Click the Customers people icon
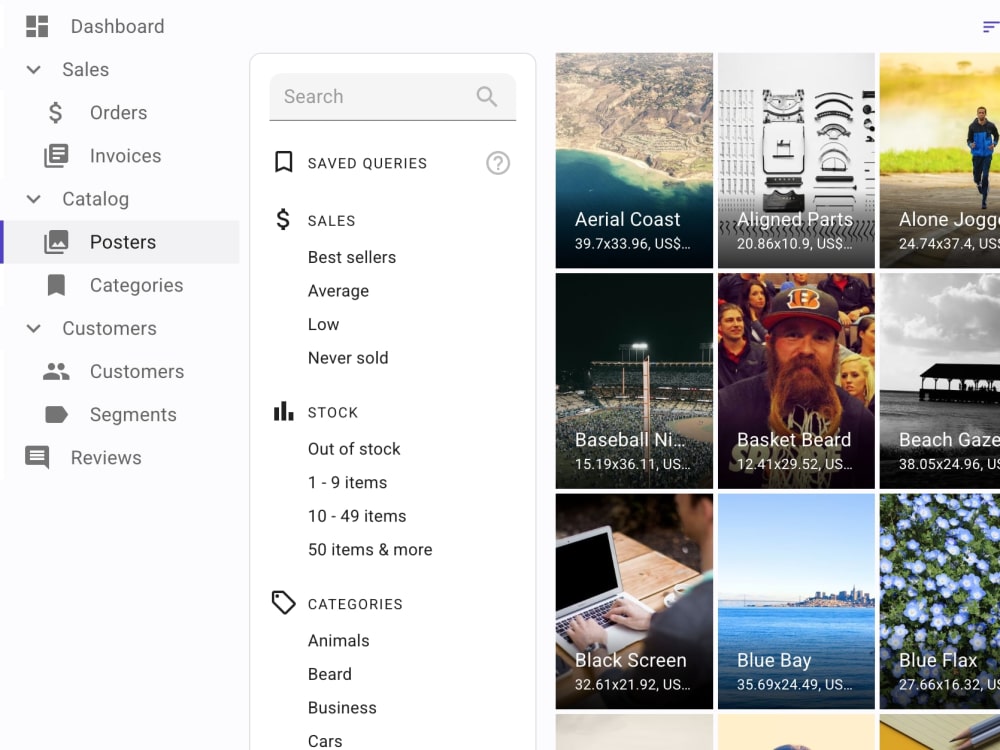The width and height of the screenshot is (1000, 750). [x=56, y=372]
